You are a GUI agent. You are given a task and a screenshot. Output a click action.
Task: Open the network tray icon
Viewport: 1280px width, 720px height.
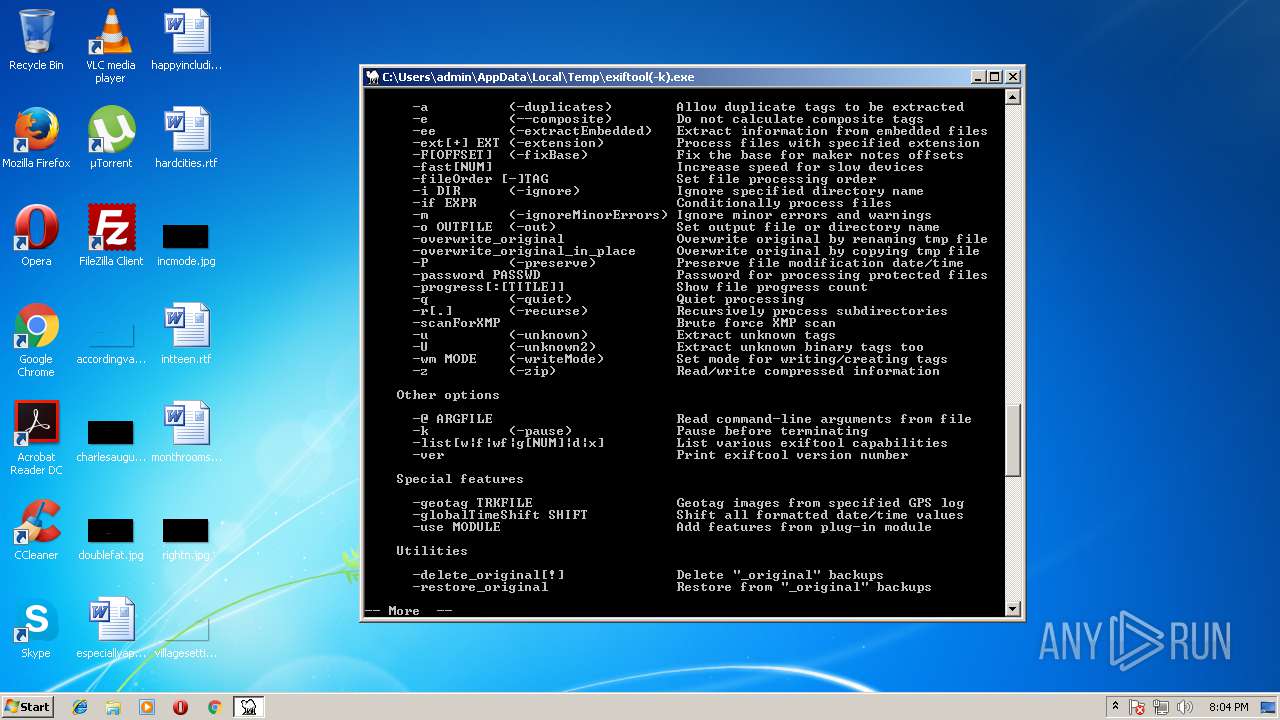point(1162,707)
